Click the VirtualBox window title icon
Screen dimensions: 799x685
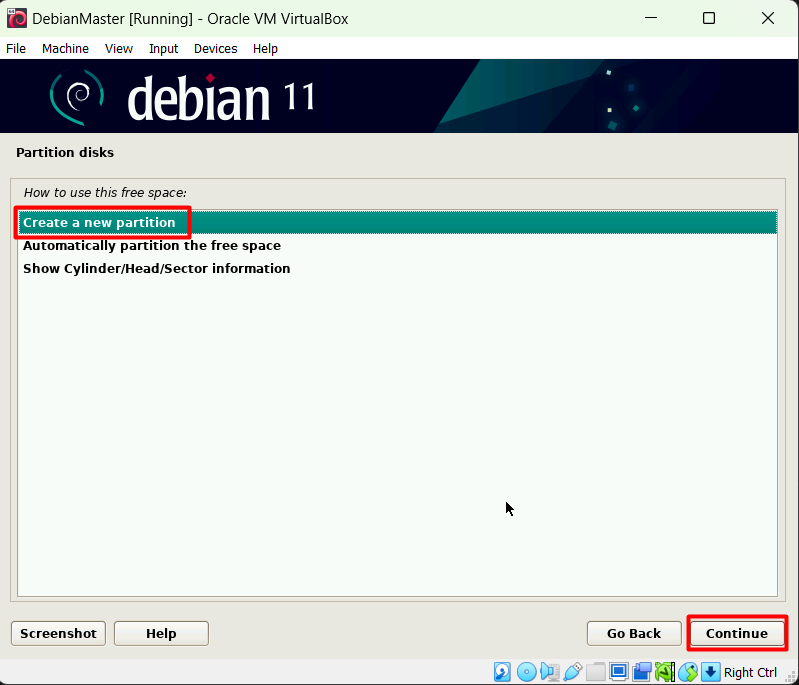pyautogui.click(x=17, y=18)
